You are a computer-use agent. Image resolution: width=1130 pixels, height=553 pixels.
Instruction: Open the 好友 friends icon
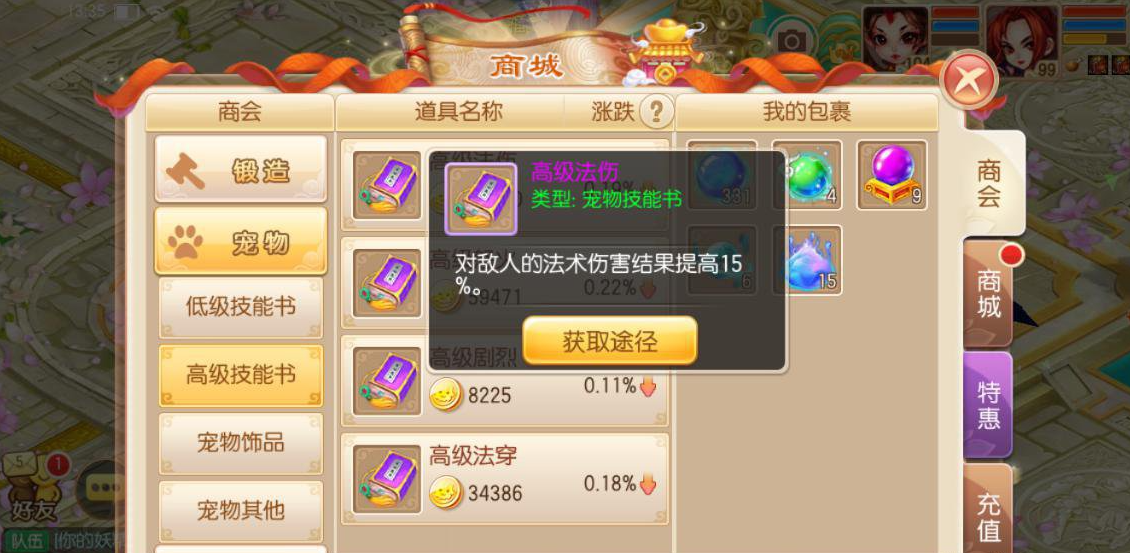[x=32, y=488]
